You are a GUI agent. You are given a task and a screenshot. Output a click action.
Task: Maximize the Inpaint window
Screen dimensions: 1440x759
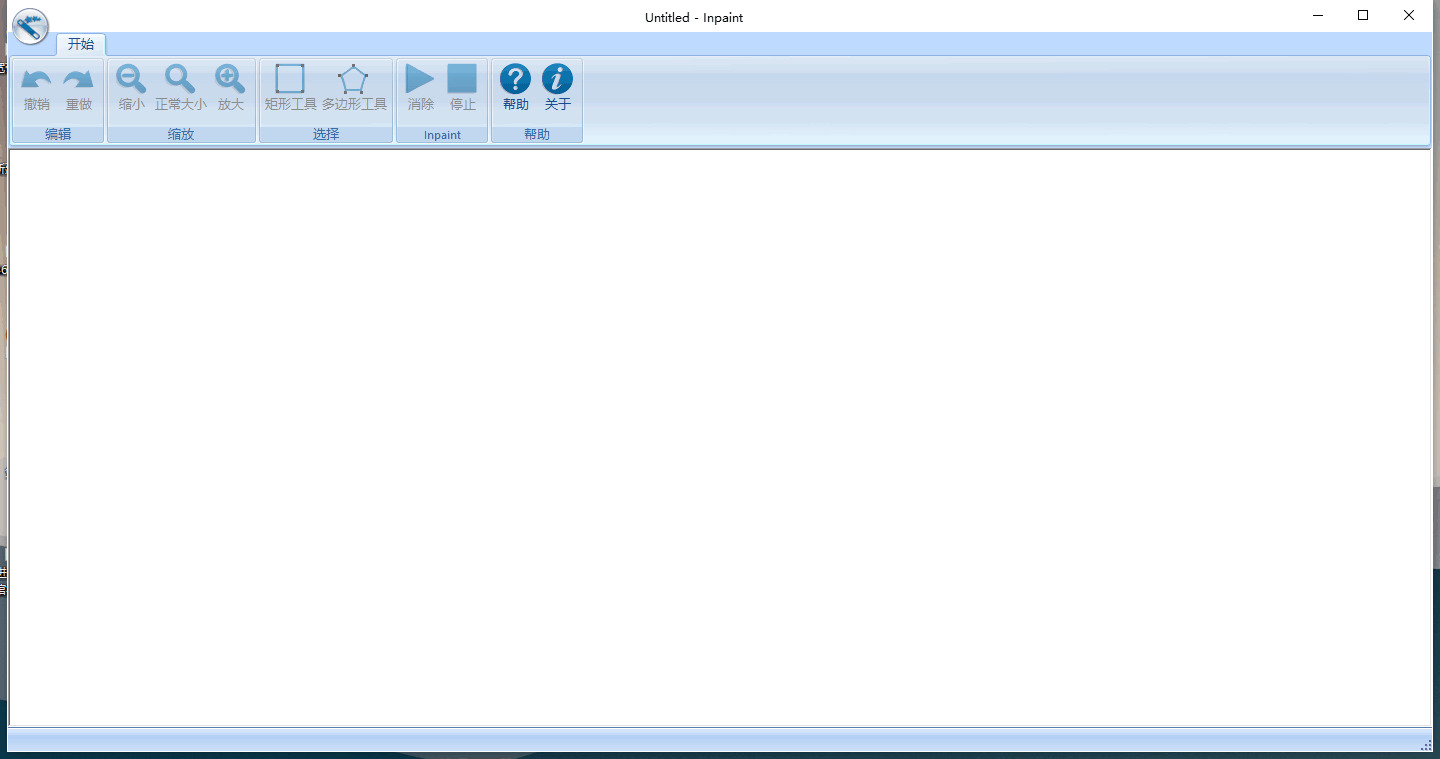click(1363, 15)
